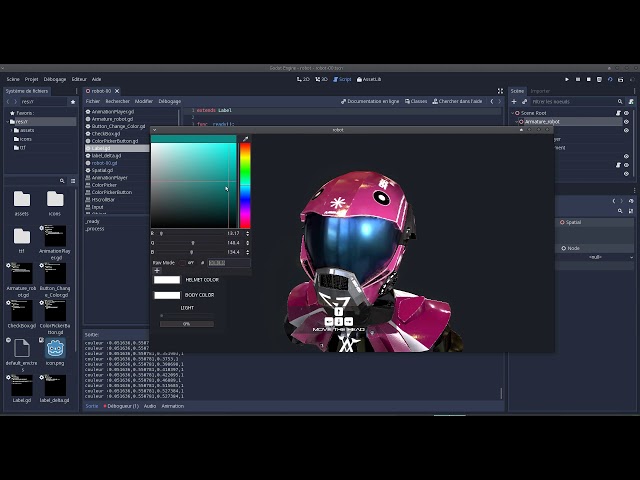This screenshot has height=480, width=640.
Task: Adjust the B value stepper
Action: pyautogui.click(x=247, y=252)
